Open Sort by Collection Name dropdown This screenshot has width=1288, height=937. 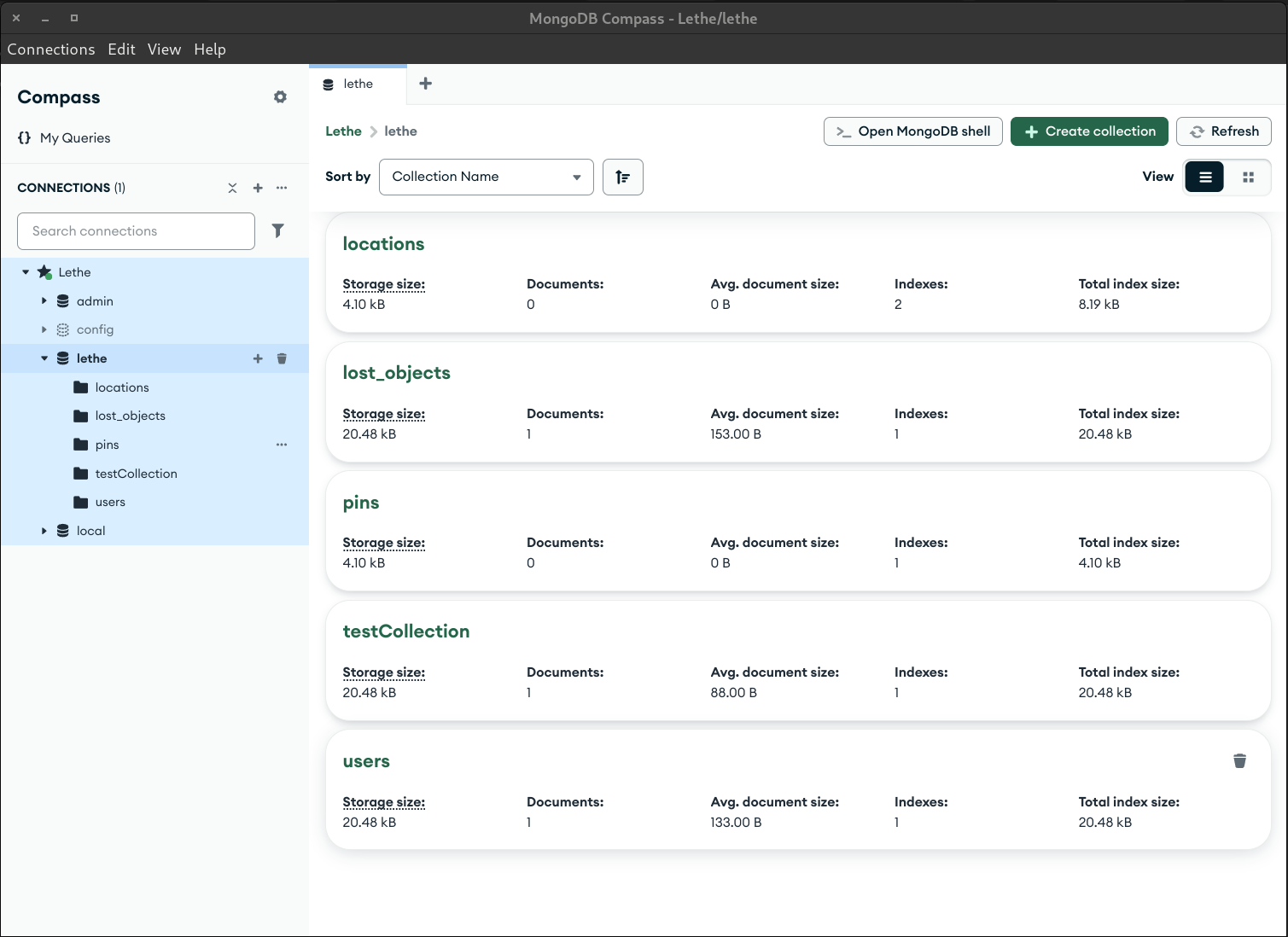click(x=487, y=177)
